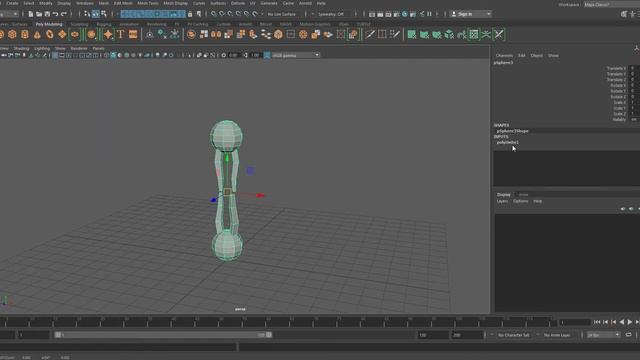Click the Pause viewport icon in status line
The width and height of the screenshot is (640, 360).
point(429,14)
